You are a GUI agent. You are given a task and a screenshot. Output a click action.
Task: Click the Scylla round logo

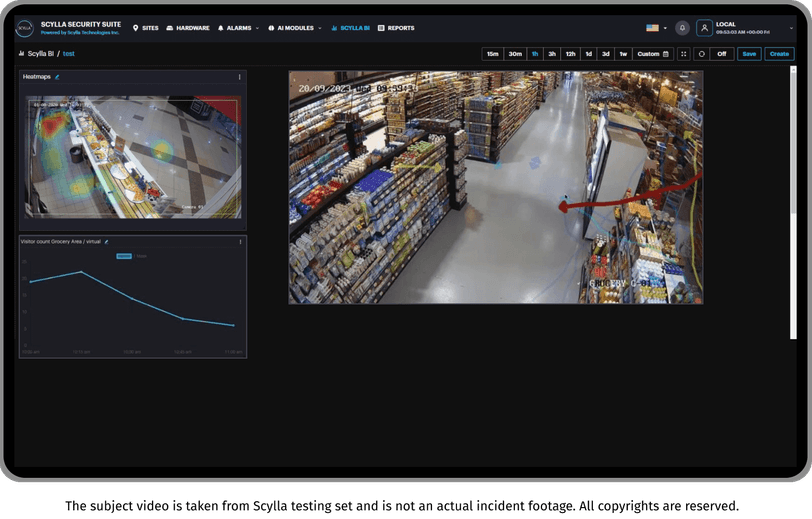[24, 28]
